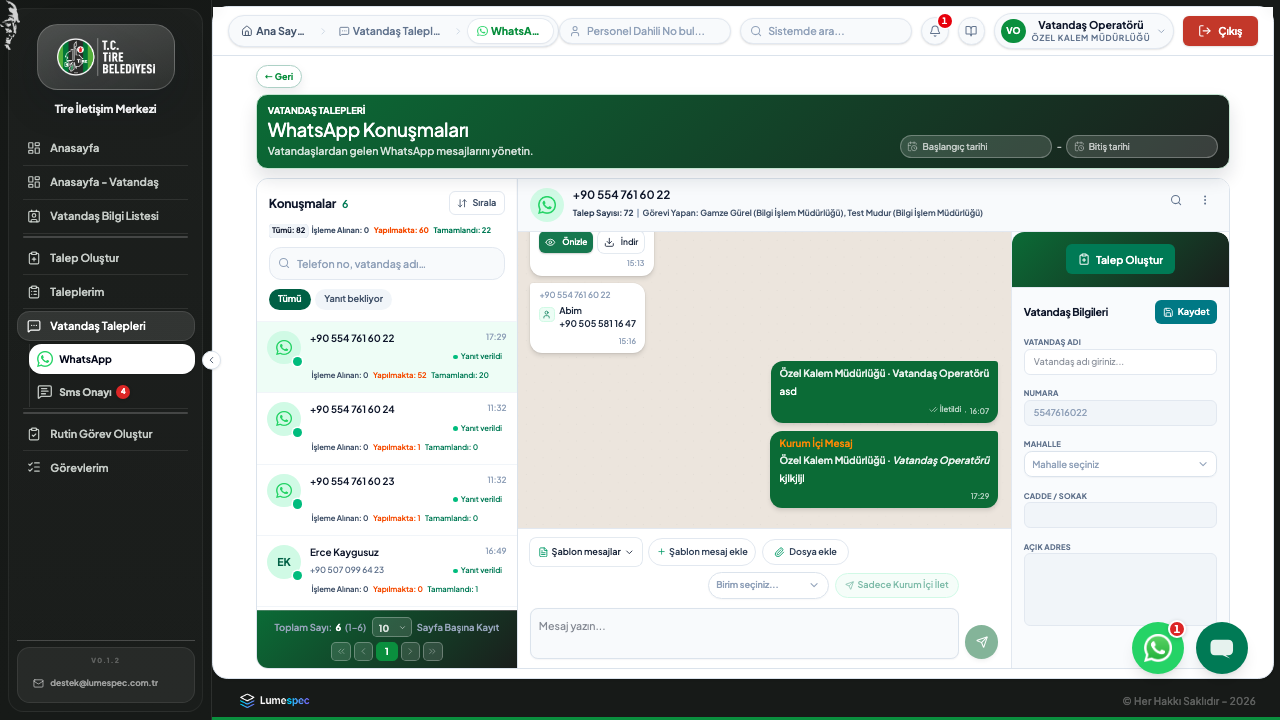Go back with Geri button

pos(279,76)
